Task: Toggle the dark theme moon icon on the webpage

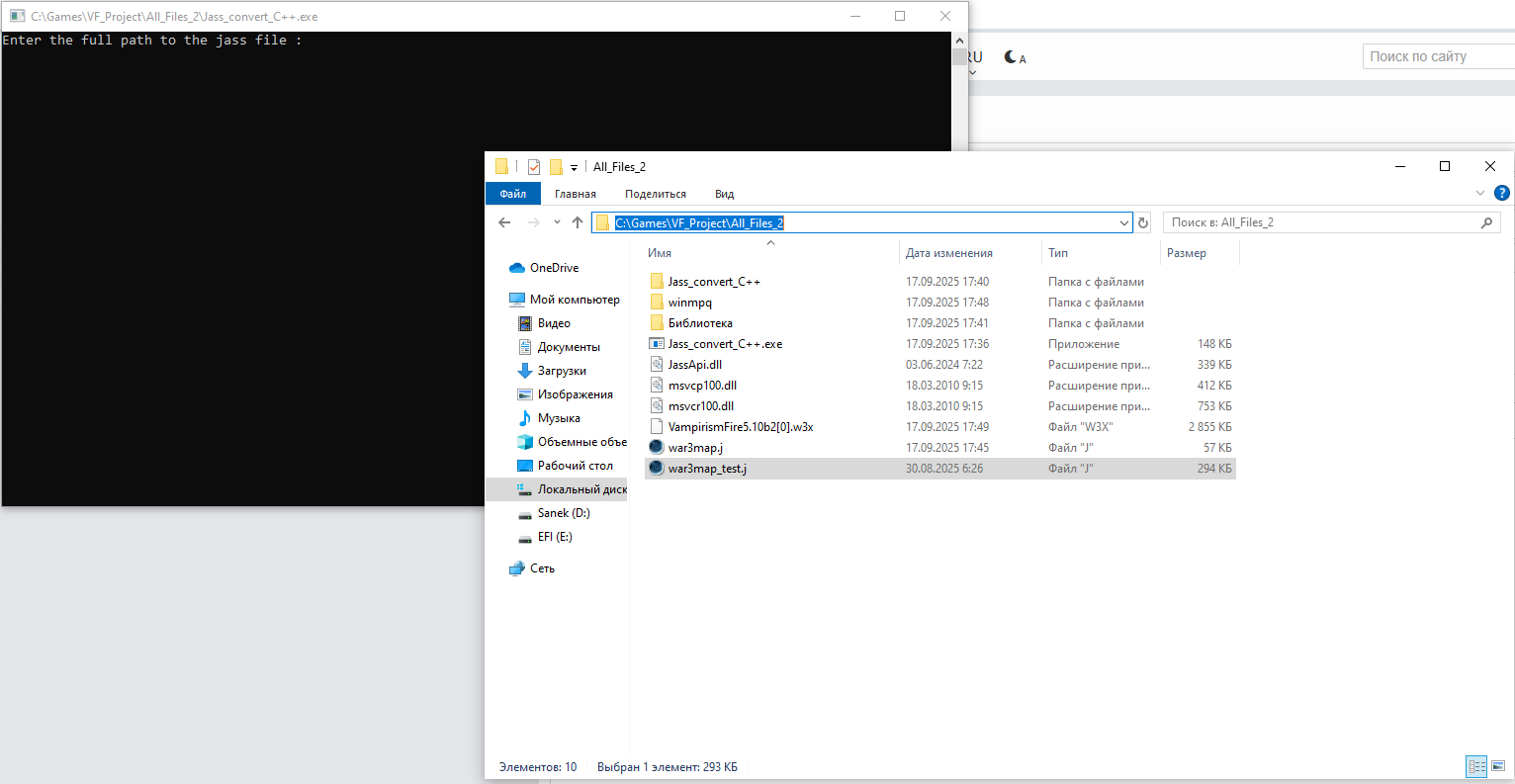Action: point(1015,57)
